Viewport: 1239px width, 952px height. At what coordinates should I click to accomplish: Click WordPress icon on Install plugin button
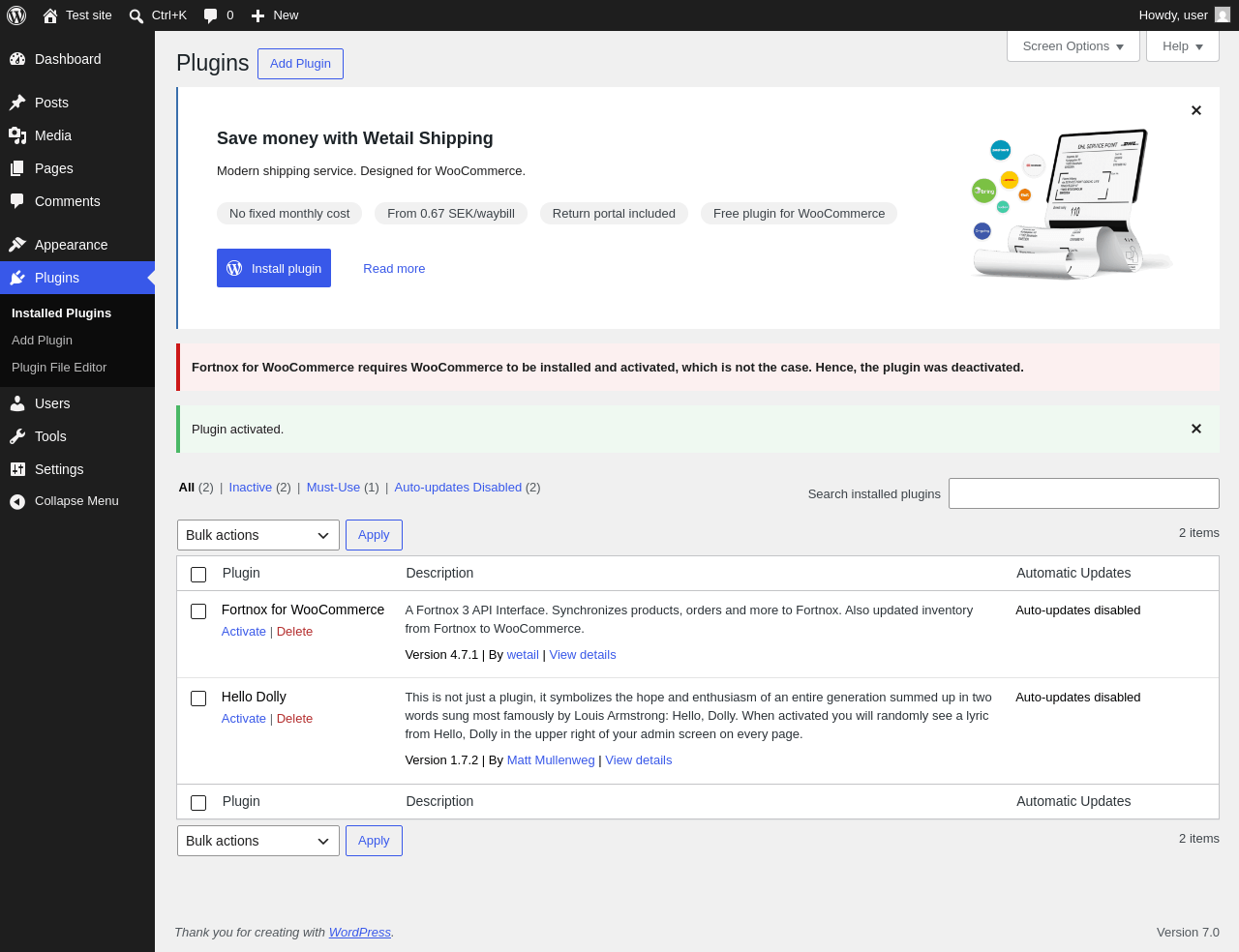pyautogui.click(x=234, y=268)
